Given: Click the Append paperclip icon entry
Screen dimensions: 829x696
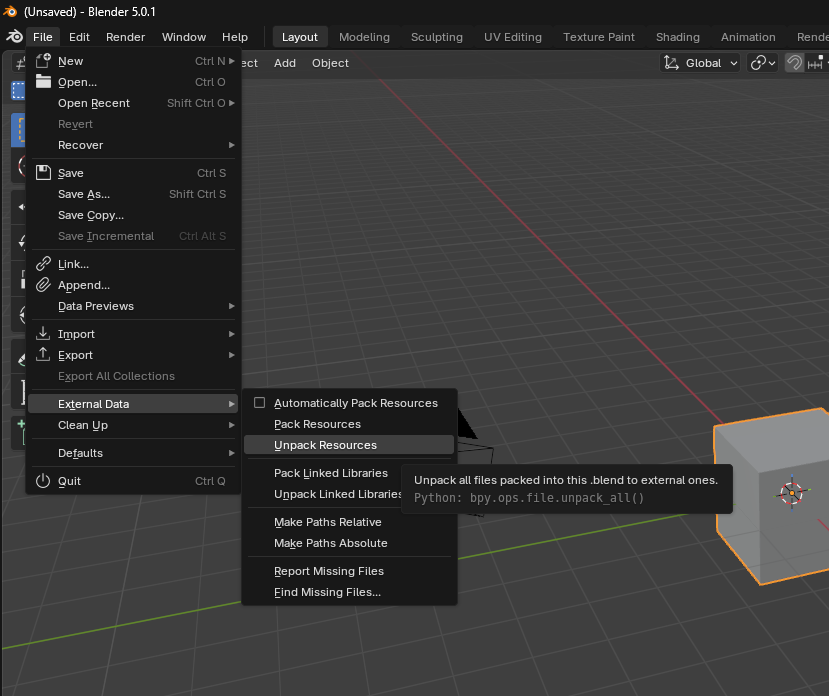Looking at the screenshot, I should coord(43,285).
